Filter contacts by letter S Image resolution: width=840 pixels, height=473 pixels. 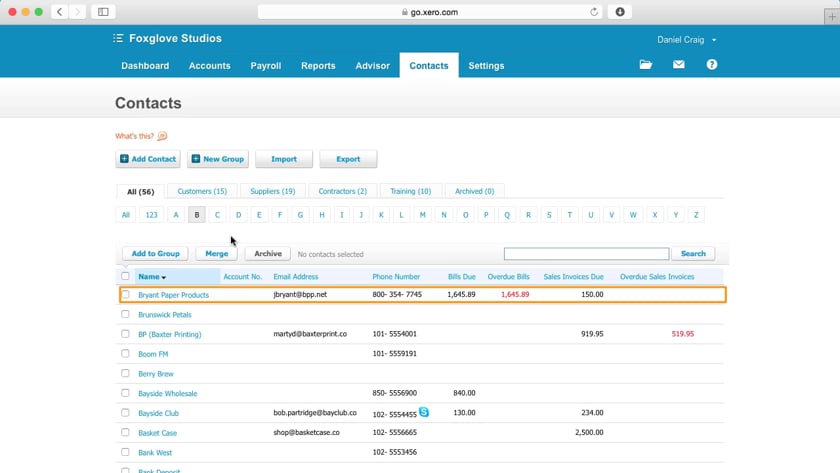pyautogui.click(x=549, y=215)
